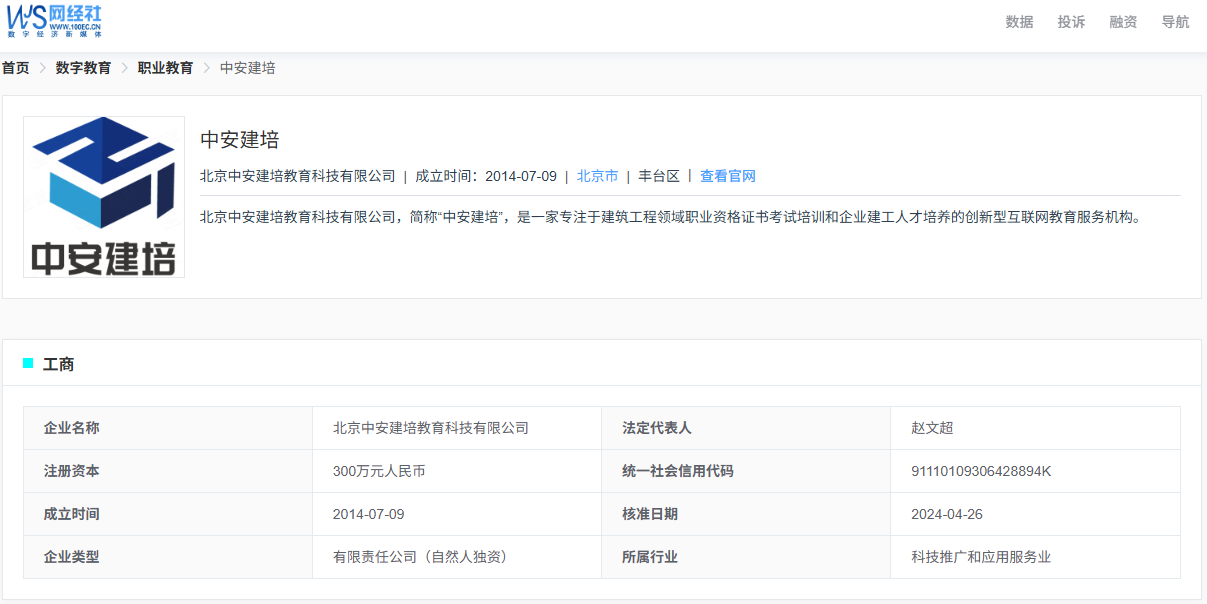1207x604 pixels.
Task: Open the 数据 navigation menu
Action: tap(1019, 22)
